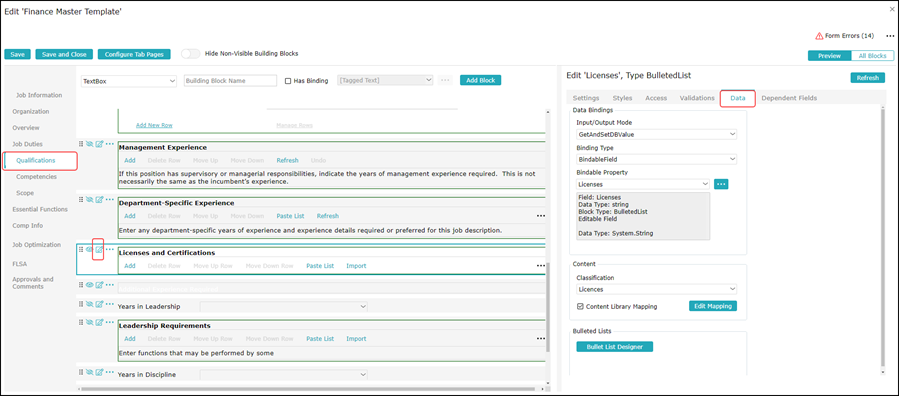Switch to the Dependent Fields tab

click(x=789, y=98)
